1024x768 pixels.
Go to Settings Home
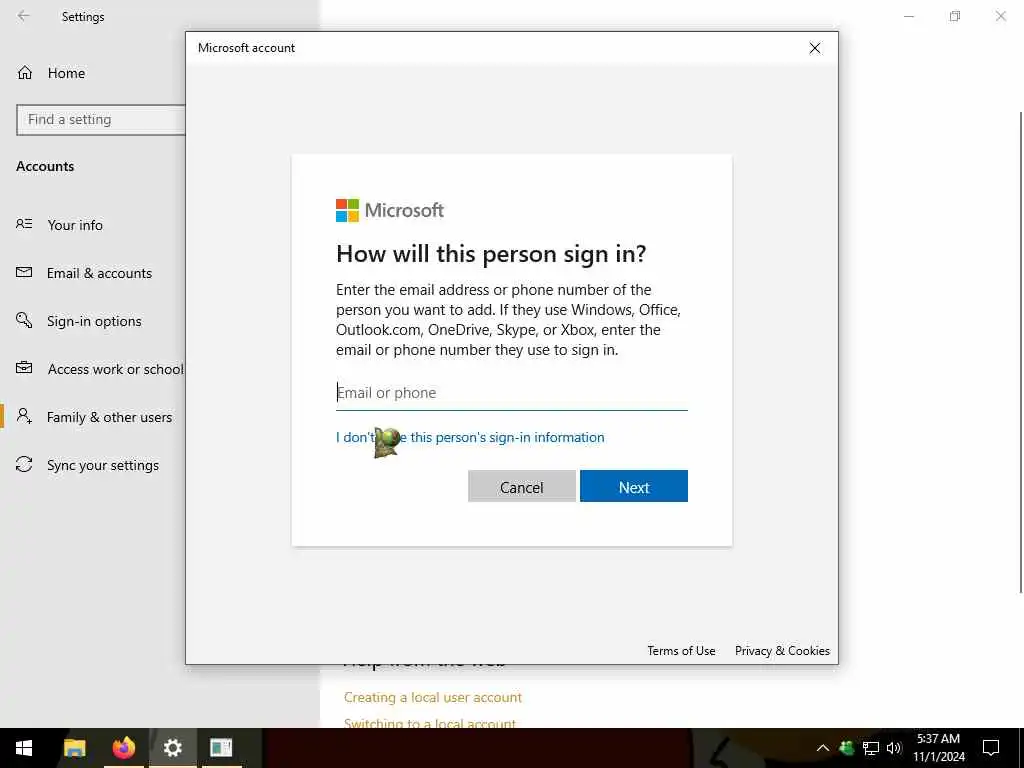coord(66,73)
